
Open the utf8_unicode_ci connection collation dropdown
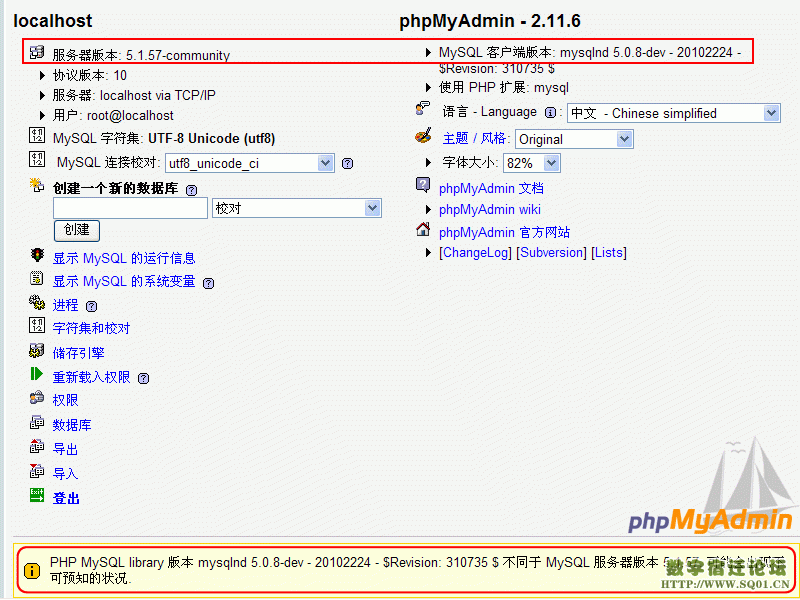point(250,163)
